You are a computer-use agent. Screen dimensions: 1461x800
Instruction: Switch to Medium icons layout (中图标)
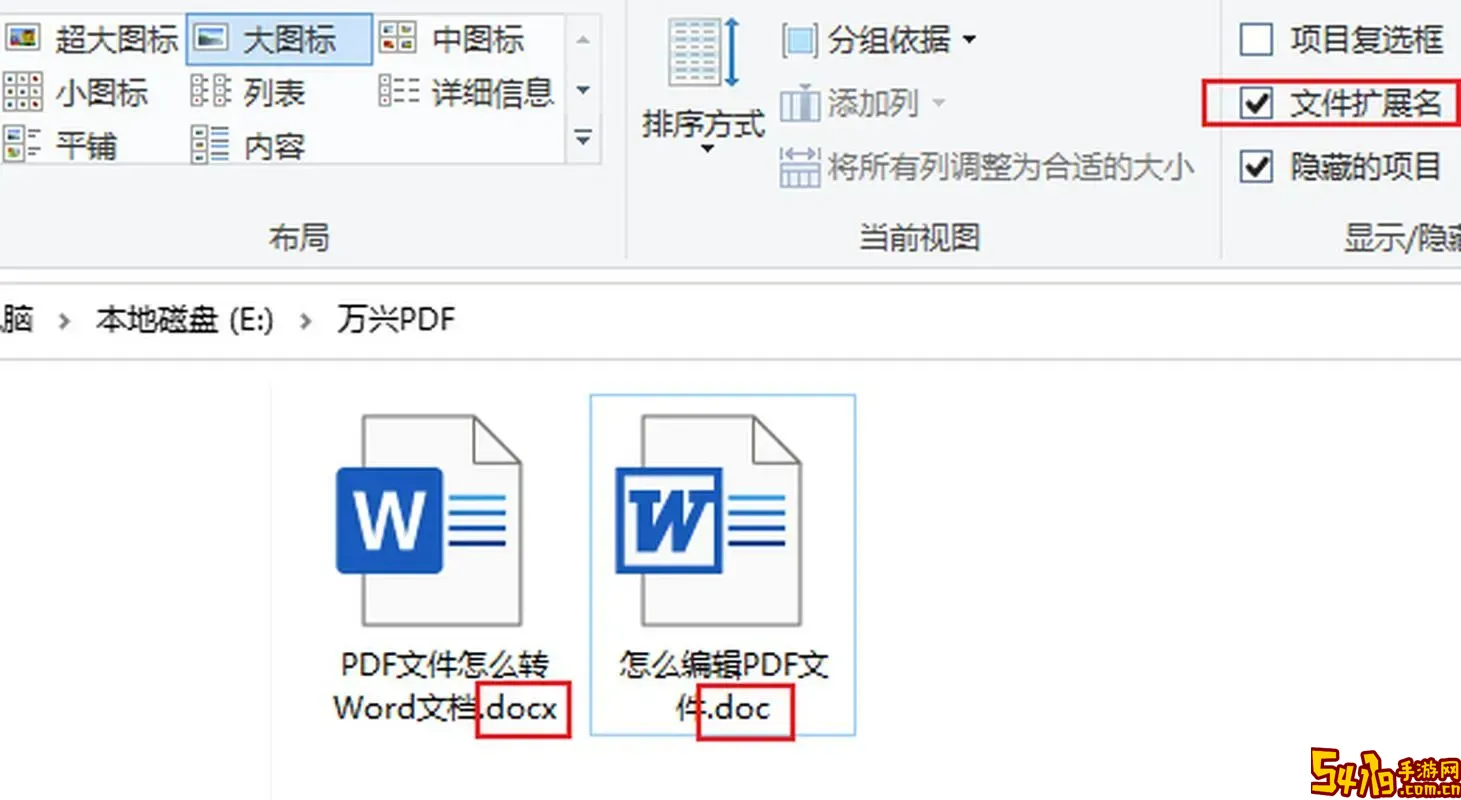452,39
